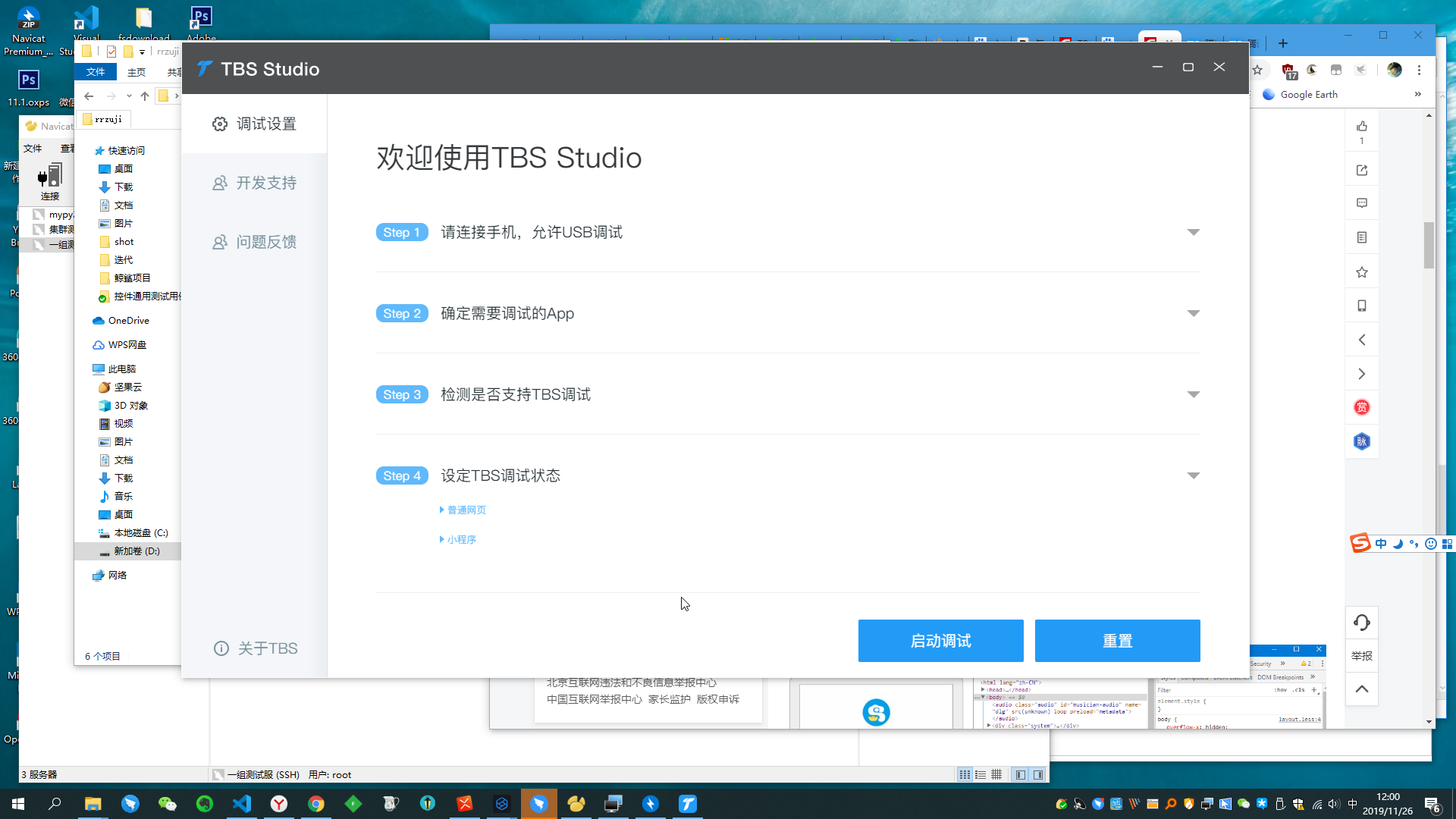This screenshot has width=1456, height=819.
Task: Open WeChat from the taskbar
Action: [x=167, y=804]
